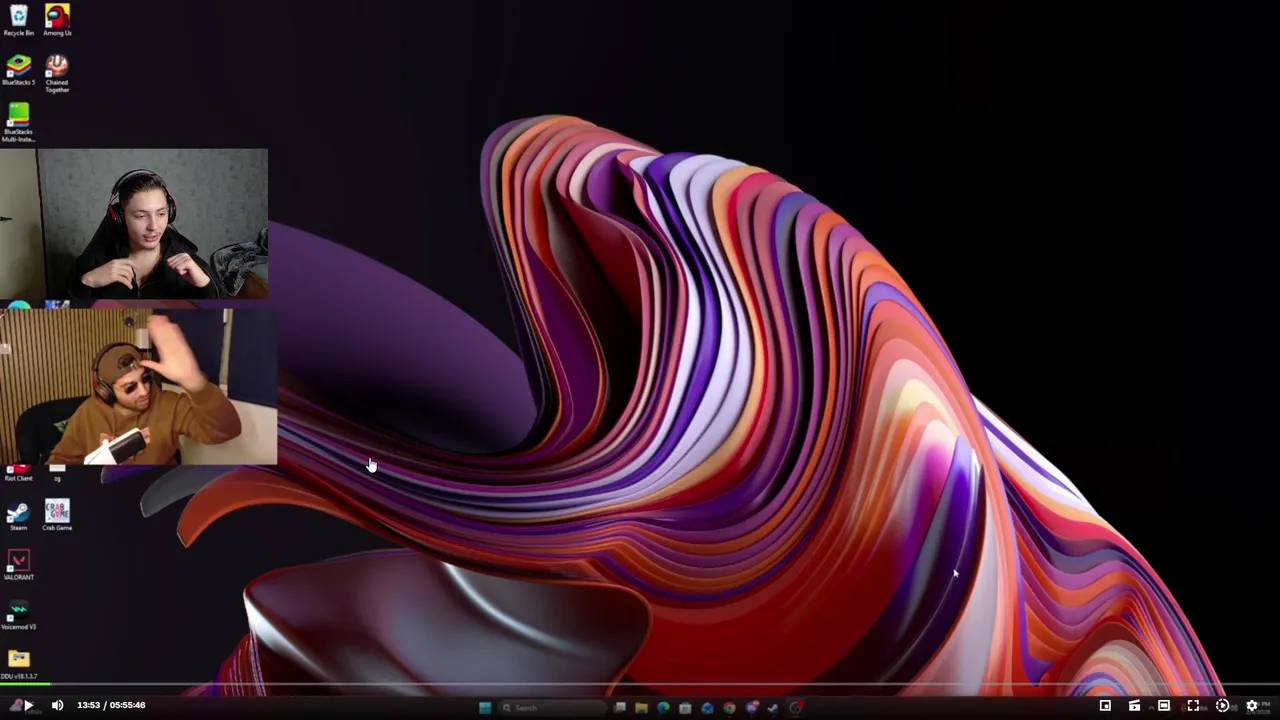Open the playback speed control

1222,705
